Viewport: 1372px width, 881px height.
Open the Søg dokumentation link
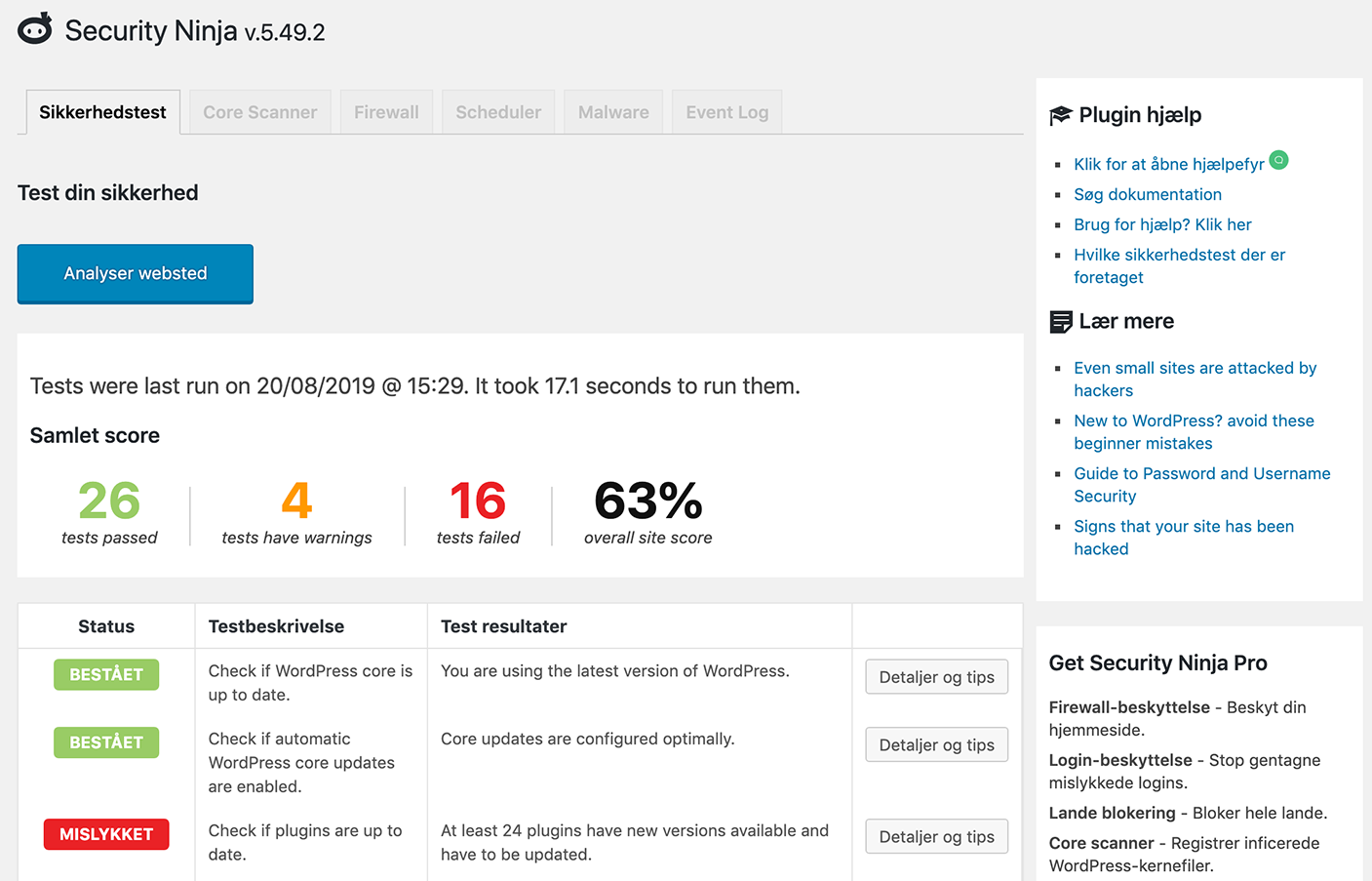(1148, 194)
